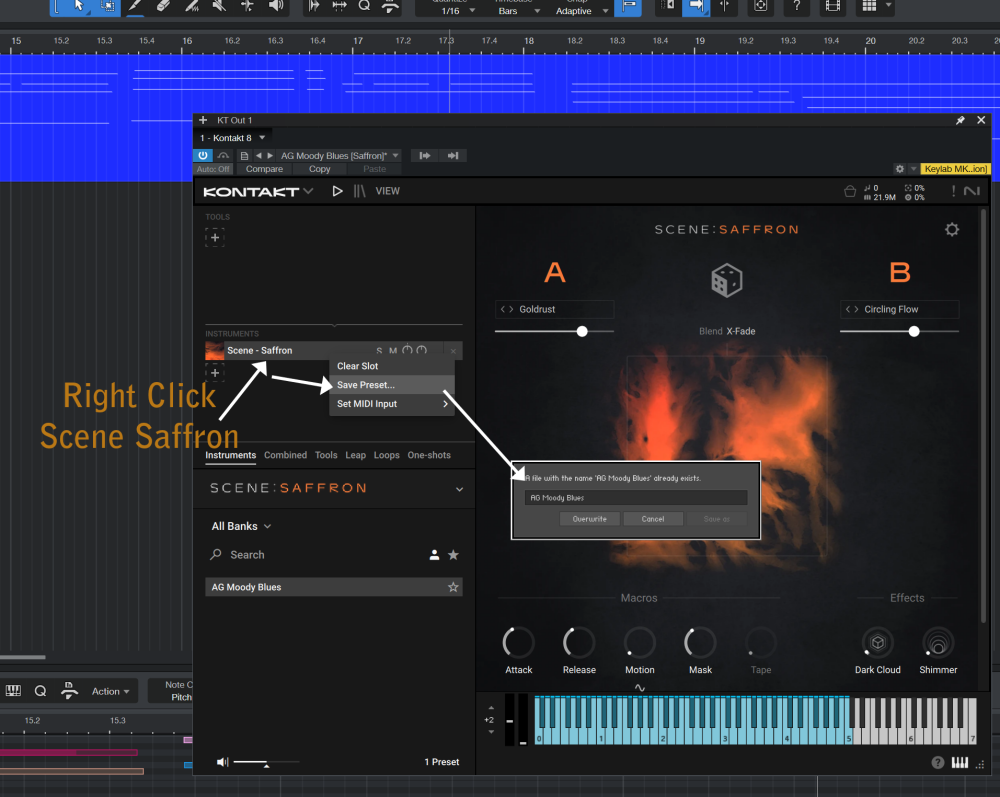Screen dimensions: 1000x797
Task: Click the Kontakt play triangle icon
Action: (337, 191)
